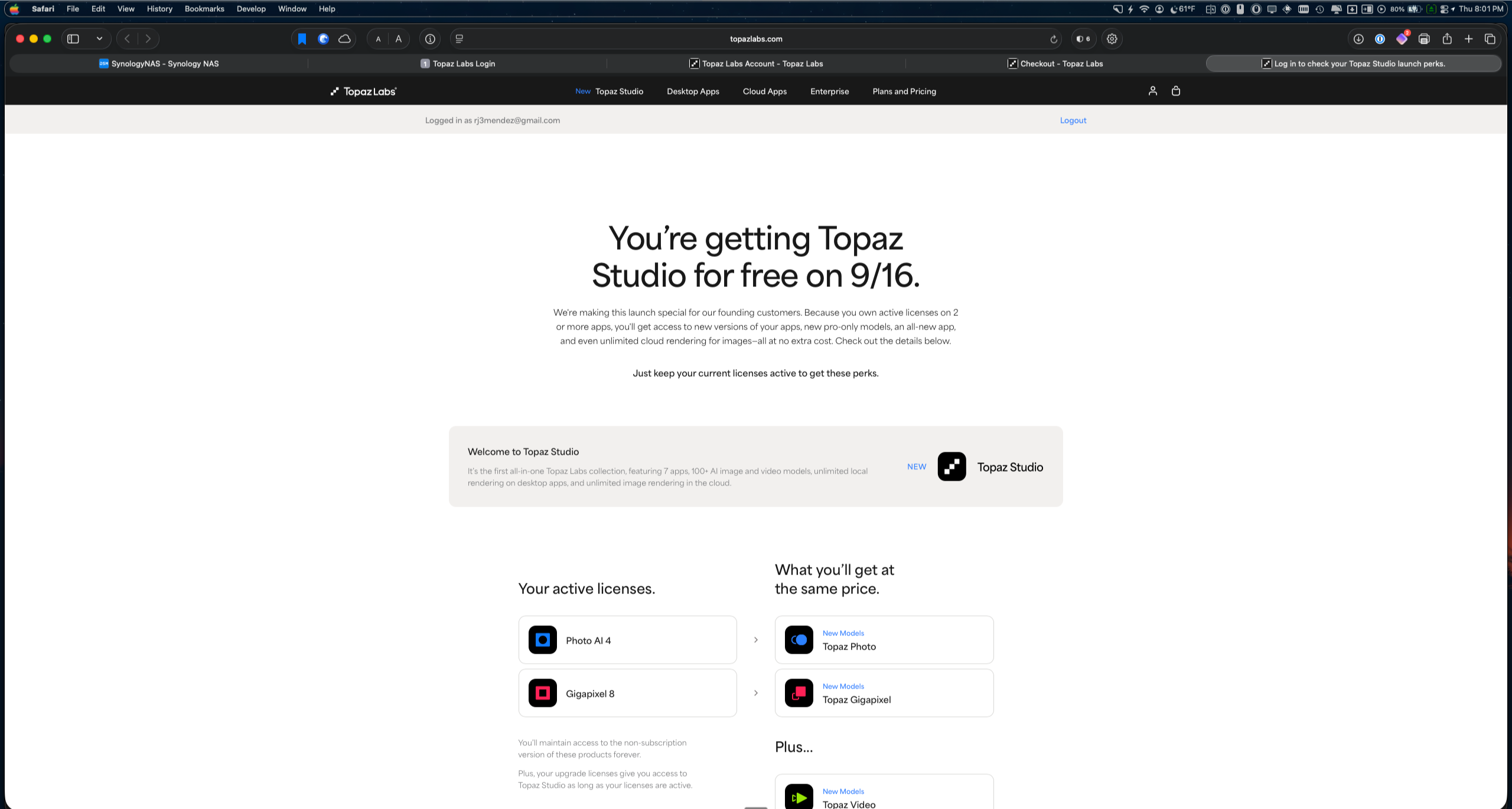Click the Safari reload page icon
Image resolution: width=1512 pixels, height=809 pixels.
1053,39
